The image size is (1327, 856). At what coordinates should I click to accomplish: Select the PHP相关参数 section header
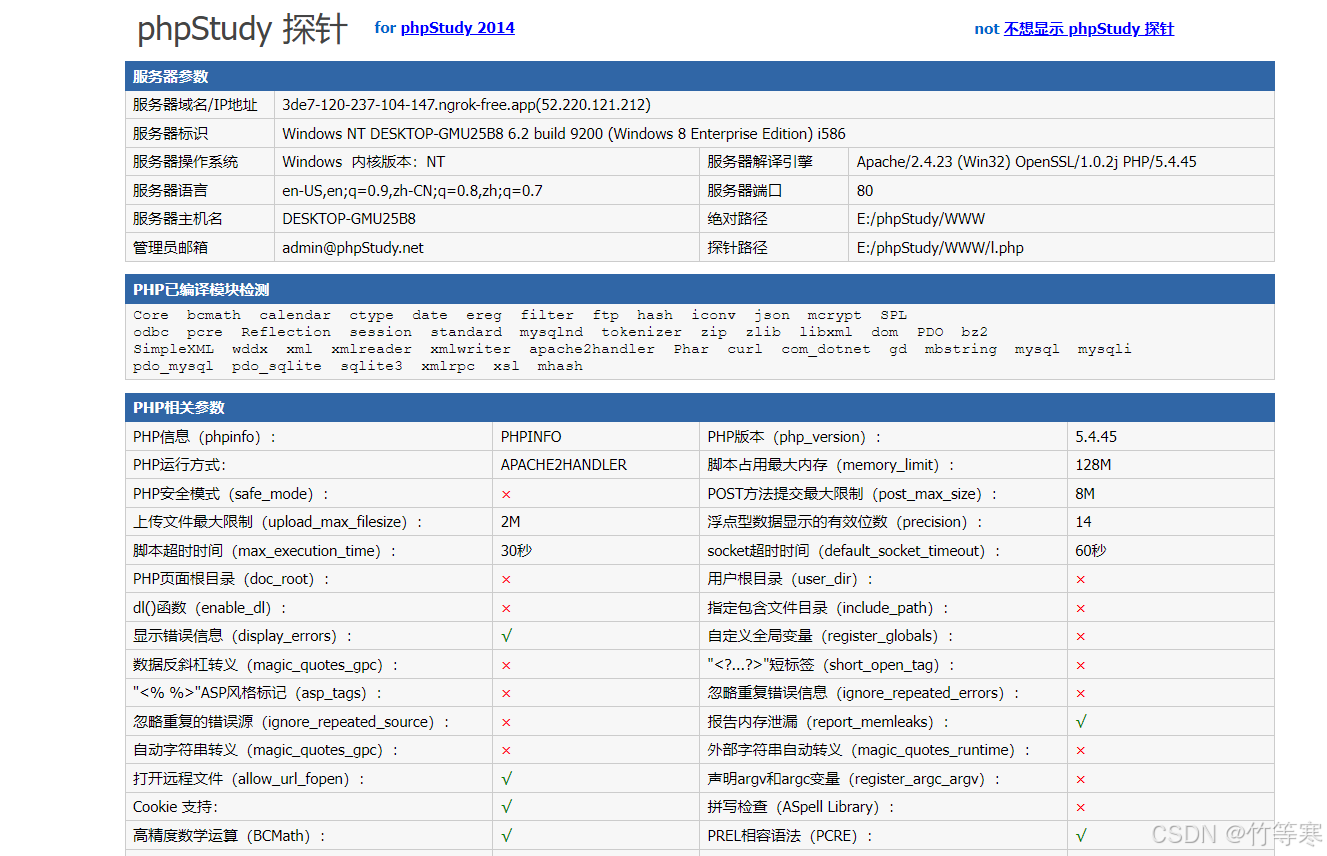coord(179,408)
